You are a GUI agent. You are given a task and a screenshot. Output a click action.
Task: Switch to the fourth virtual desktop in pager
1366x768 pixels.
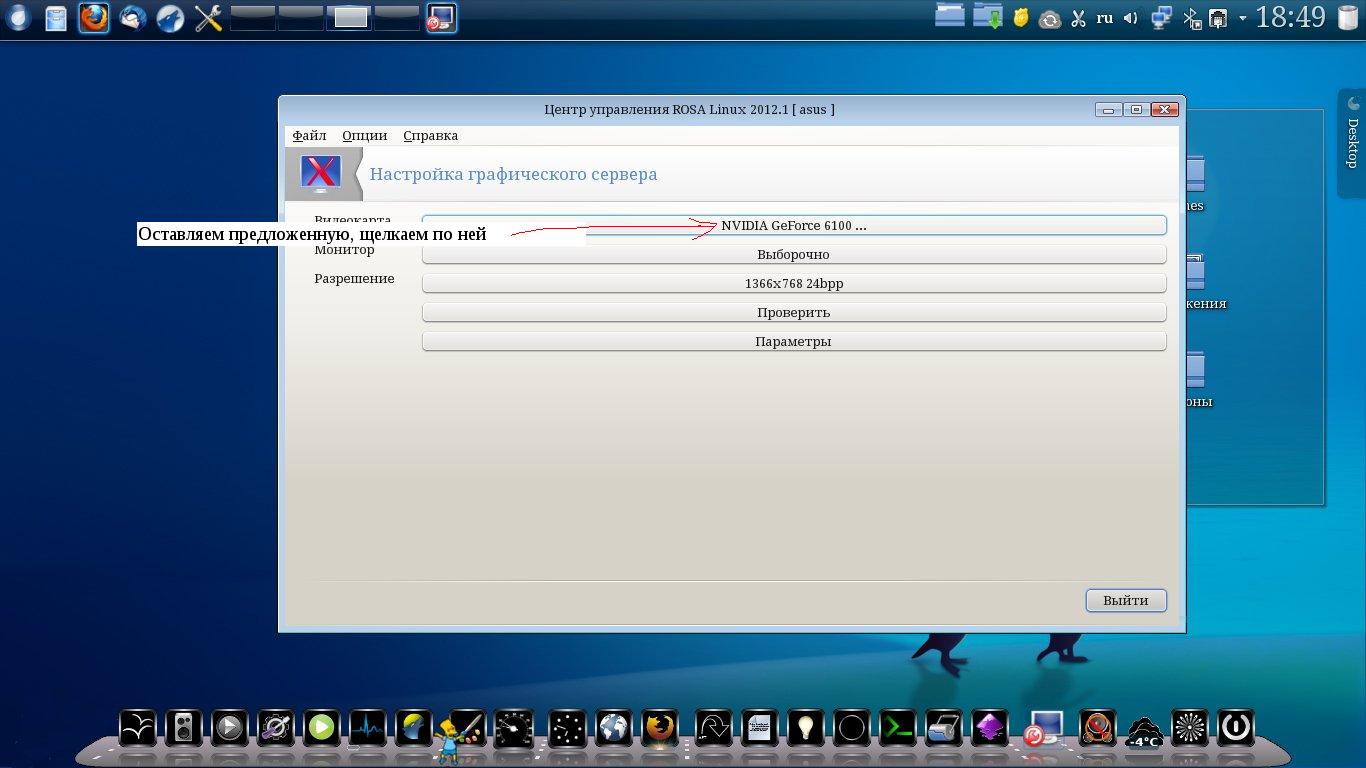396,18
